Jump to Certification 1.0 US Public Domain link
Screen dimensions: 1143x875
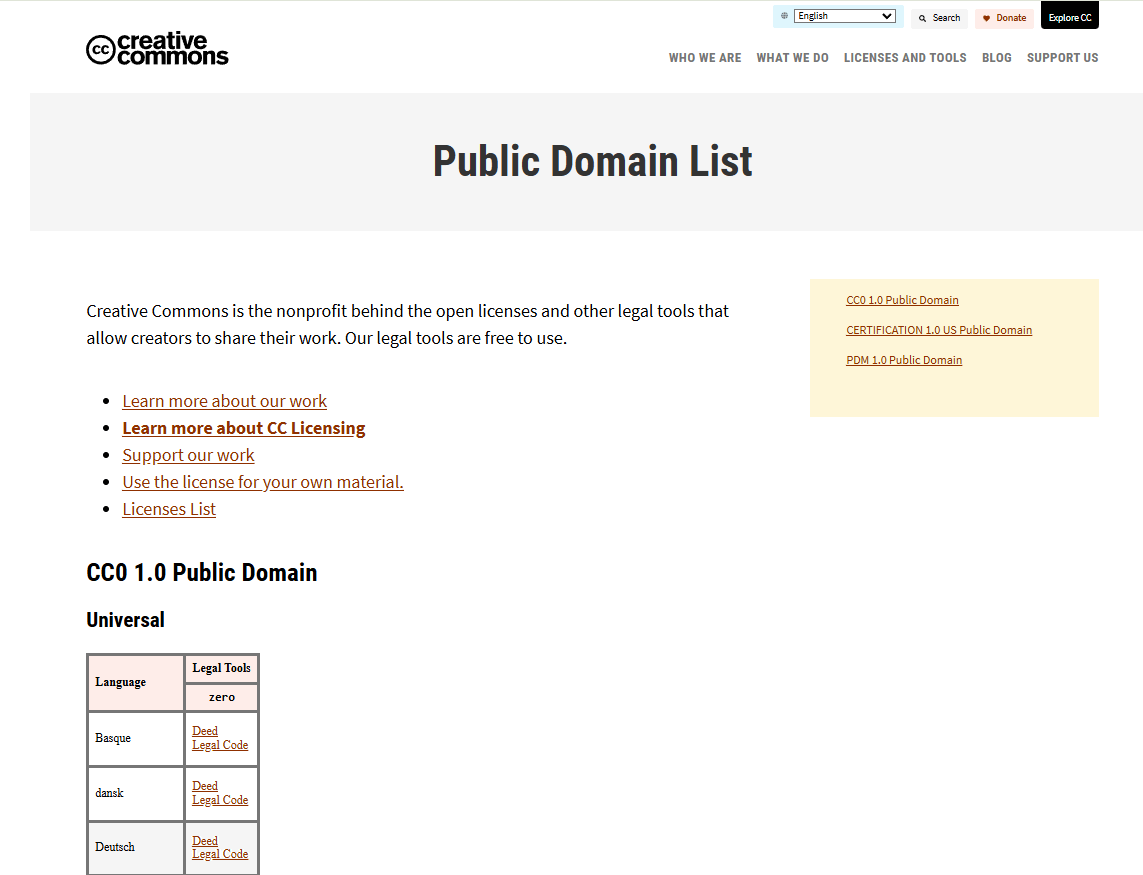939,330
